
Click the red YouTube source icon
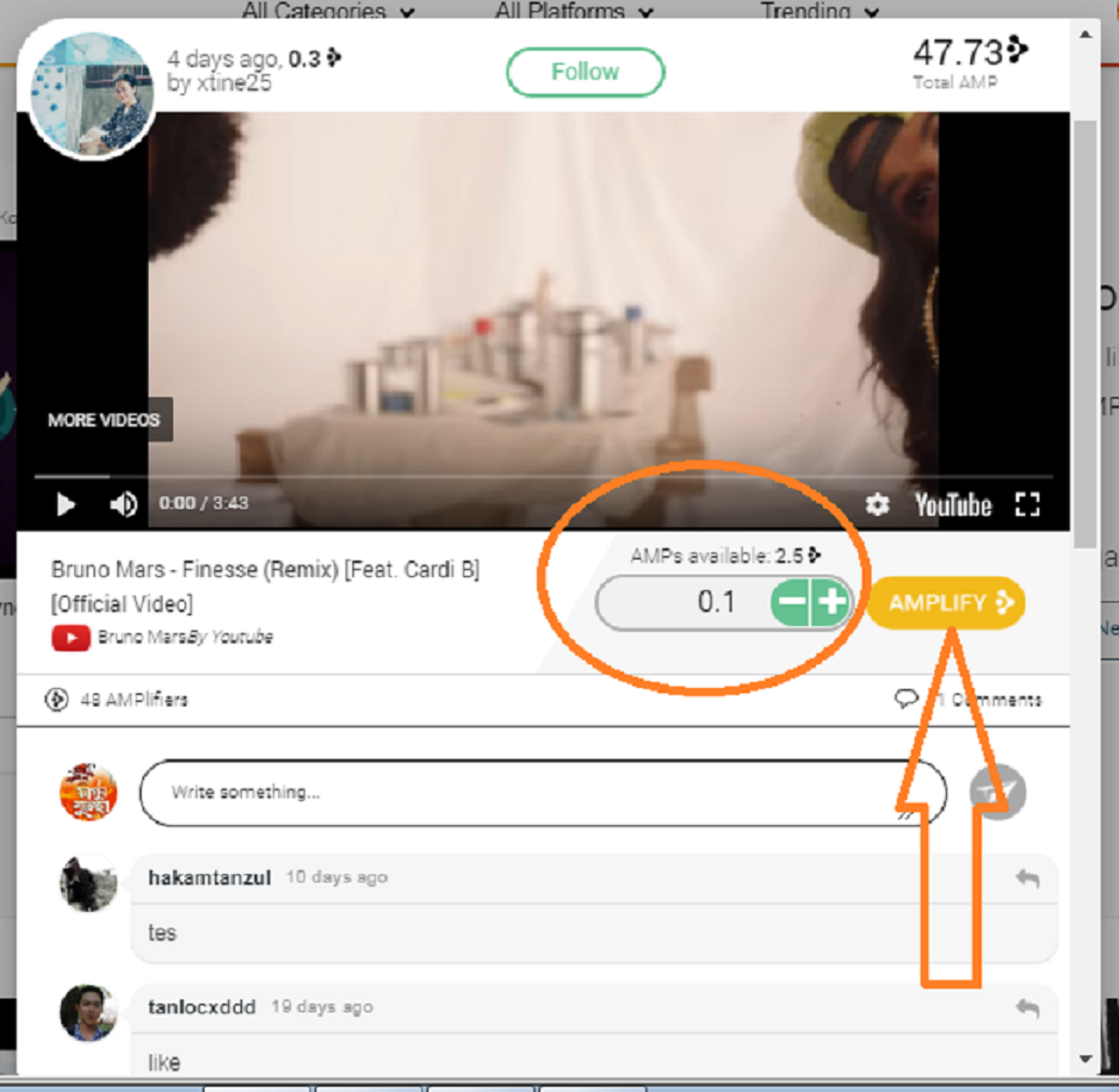click(x=71, y=638)
